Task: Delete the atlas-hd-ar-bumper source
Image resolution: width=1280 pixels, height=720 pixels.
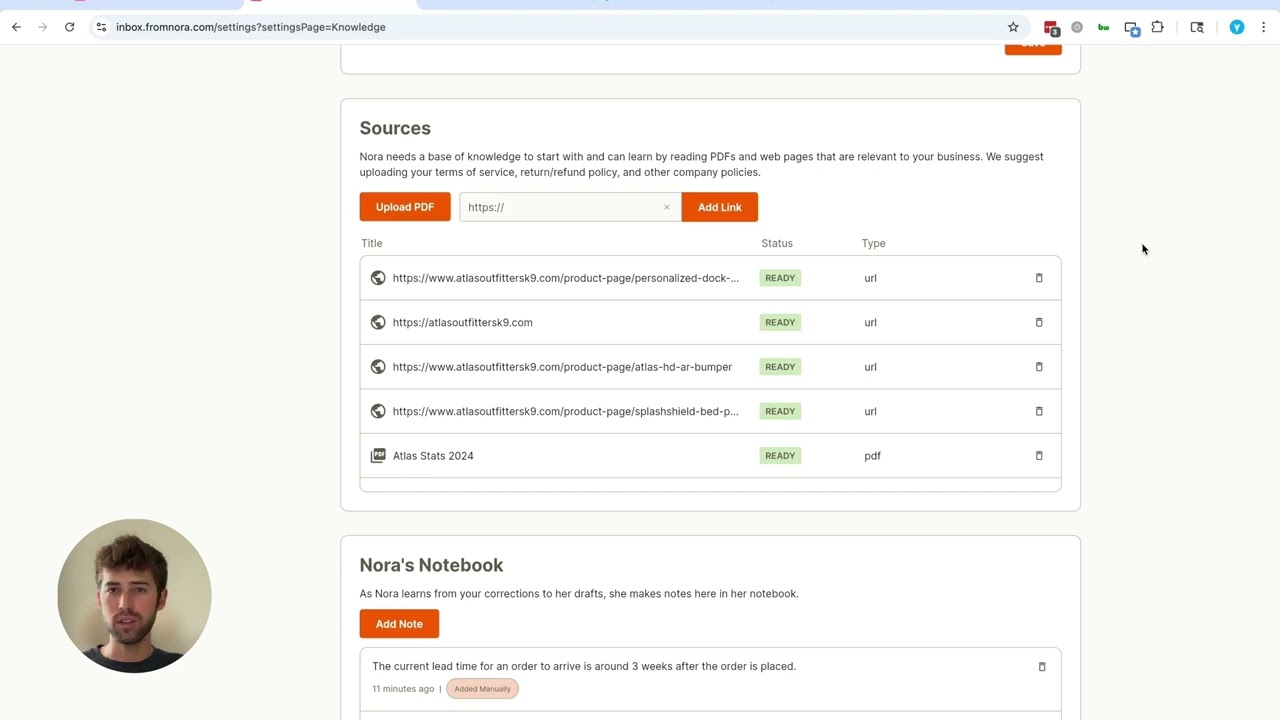Action: coord(1039,367)
